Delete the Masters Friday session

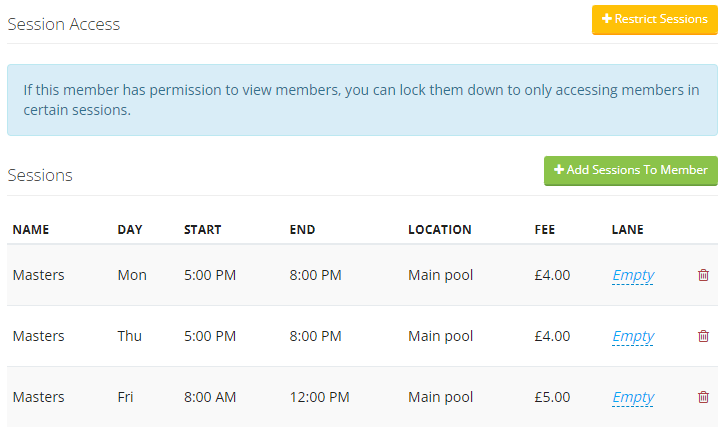[x=703, y=397]
